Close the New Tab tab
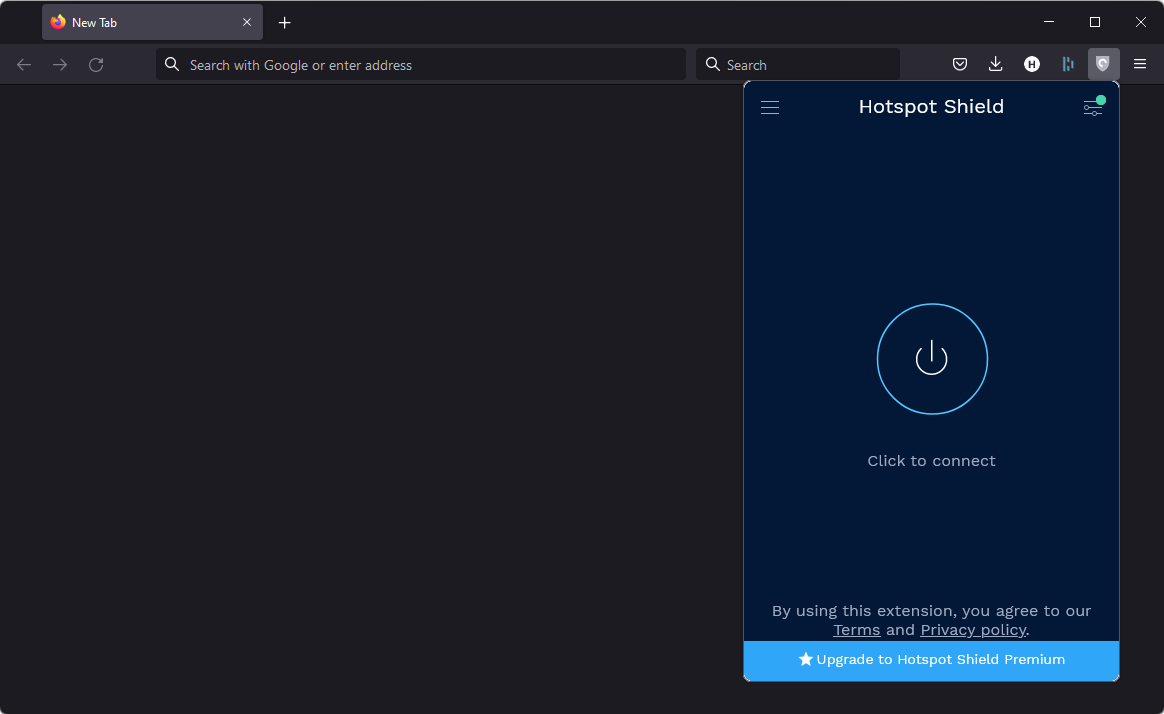Screen dimensions: 1164x714 tap(247, 22)
